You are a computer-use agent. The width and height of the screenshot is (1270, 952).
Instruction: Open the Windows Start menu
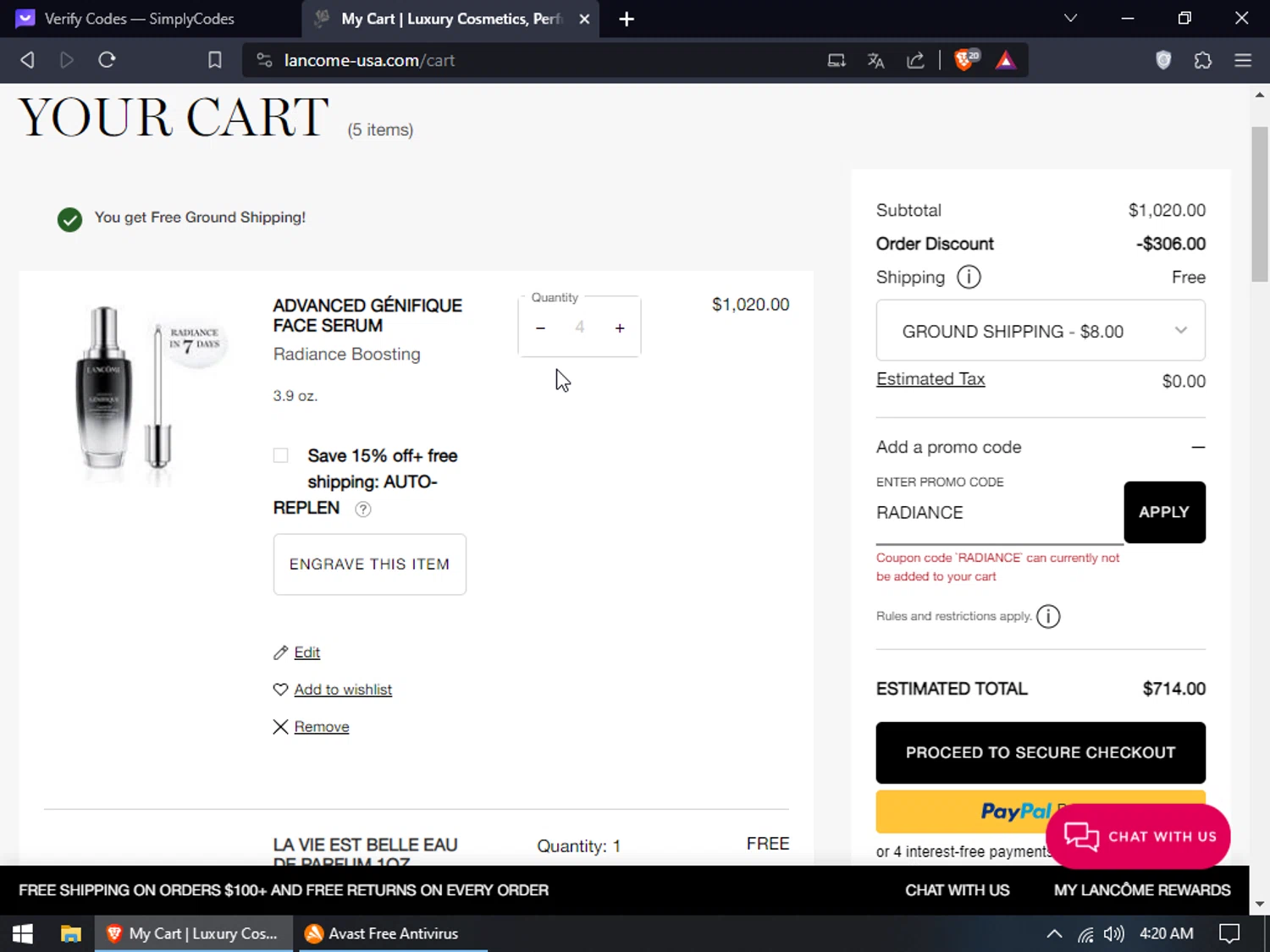(23, 933)
